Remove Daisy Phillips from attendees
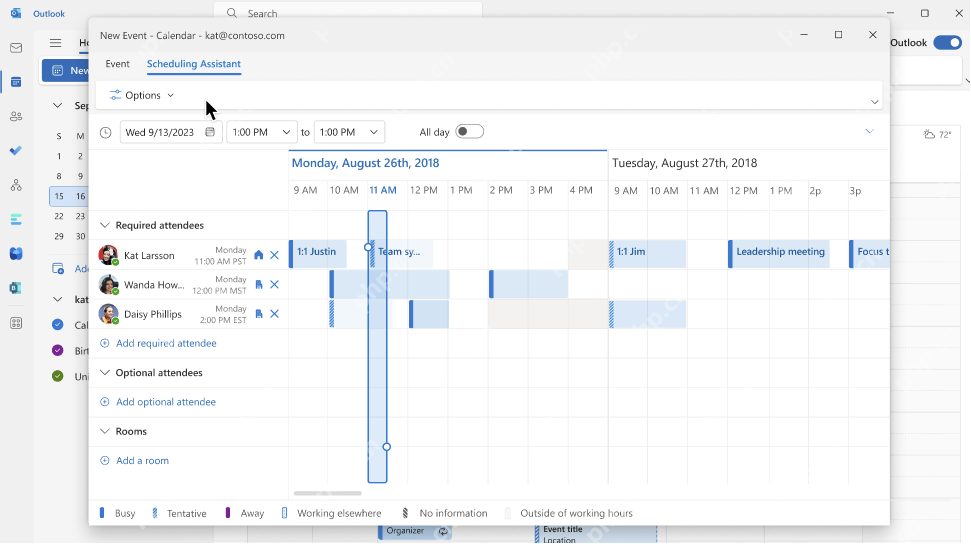The image size is (971, 544). coord(274,314)
